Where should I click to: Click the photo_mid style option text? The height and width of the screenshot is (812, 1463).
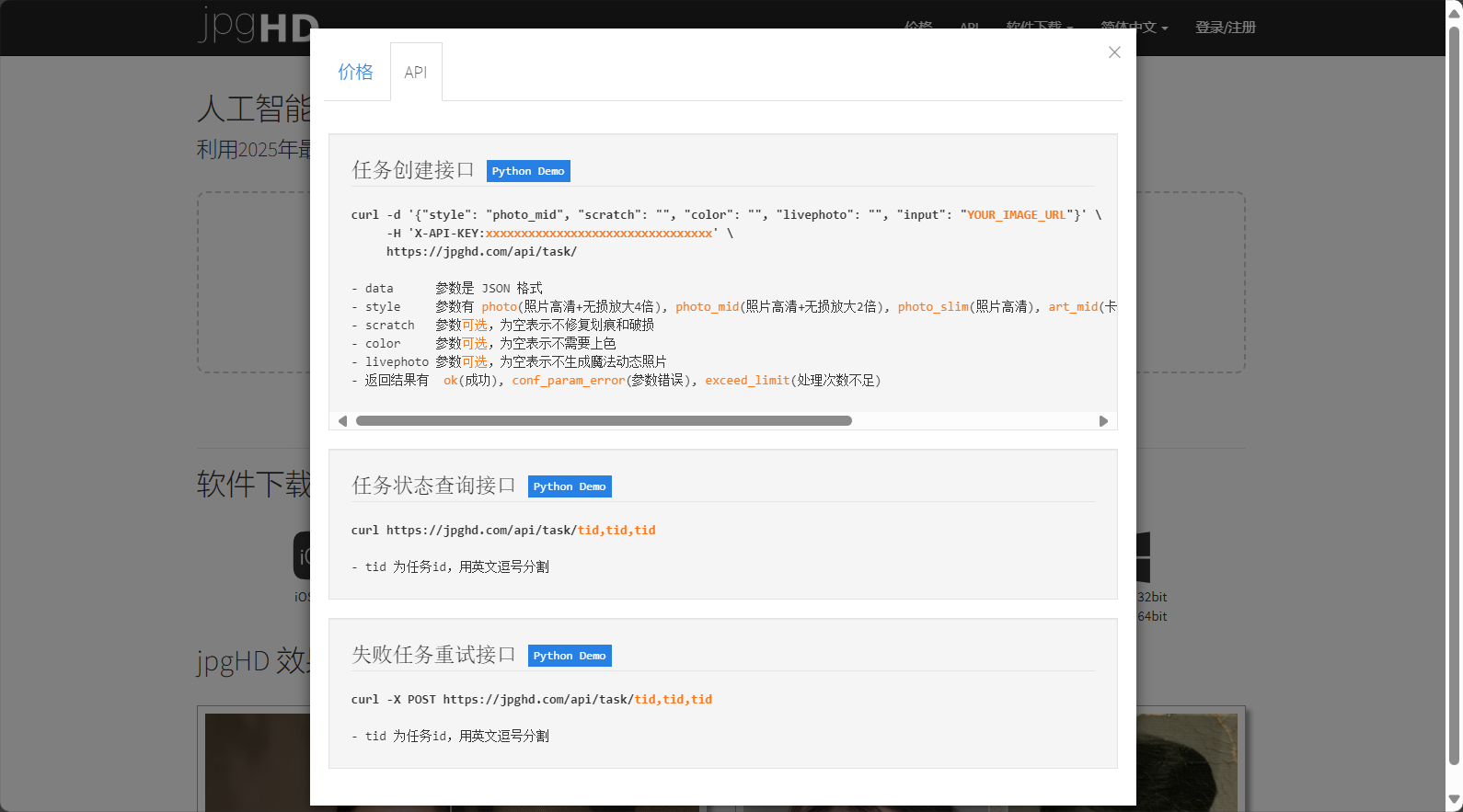point(708,307)
